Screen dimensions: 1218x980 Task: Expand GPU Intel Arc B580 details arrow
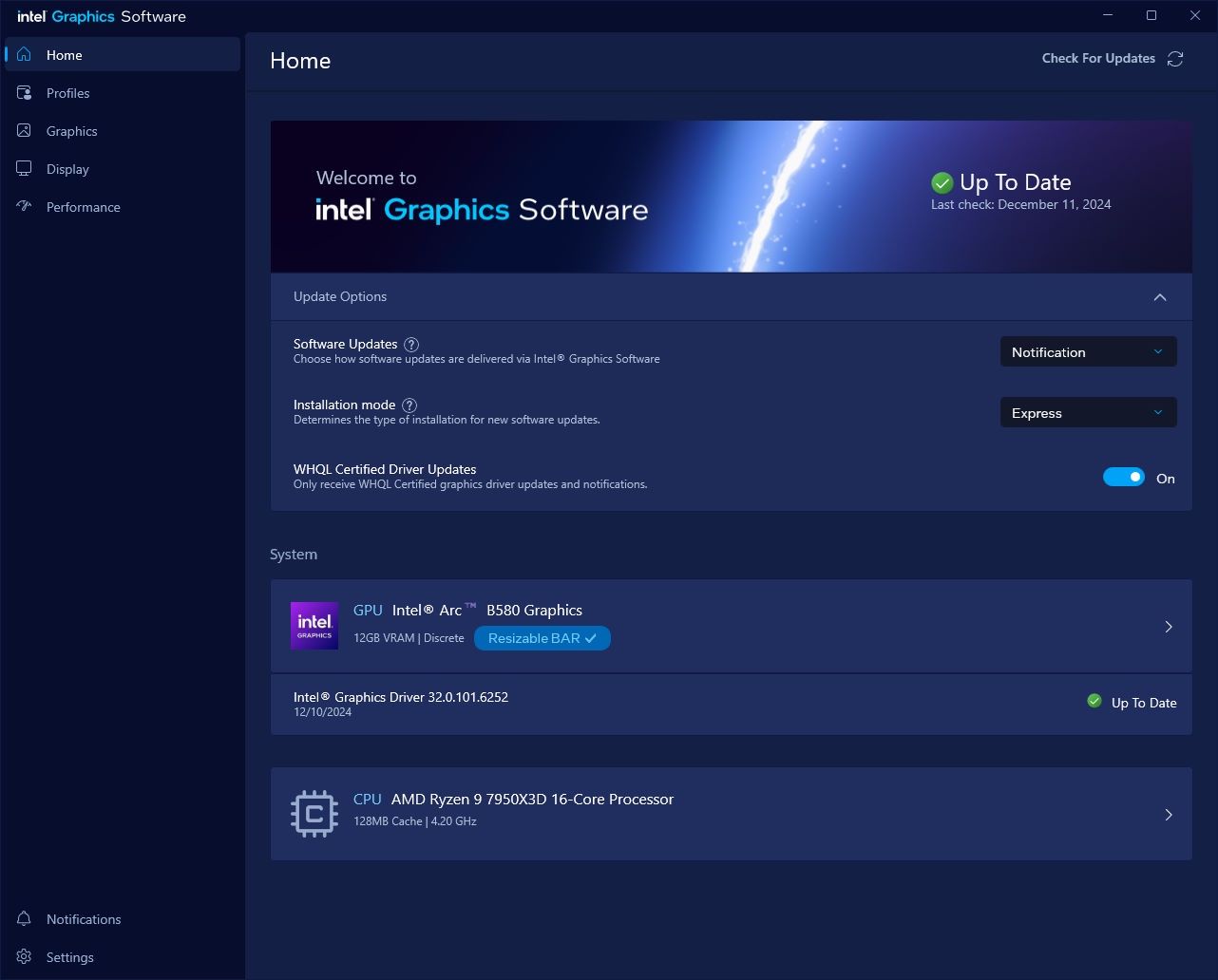click(x=1169, y=627)
